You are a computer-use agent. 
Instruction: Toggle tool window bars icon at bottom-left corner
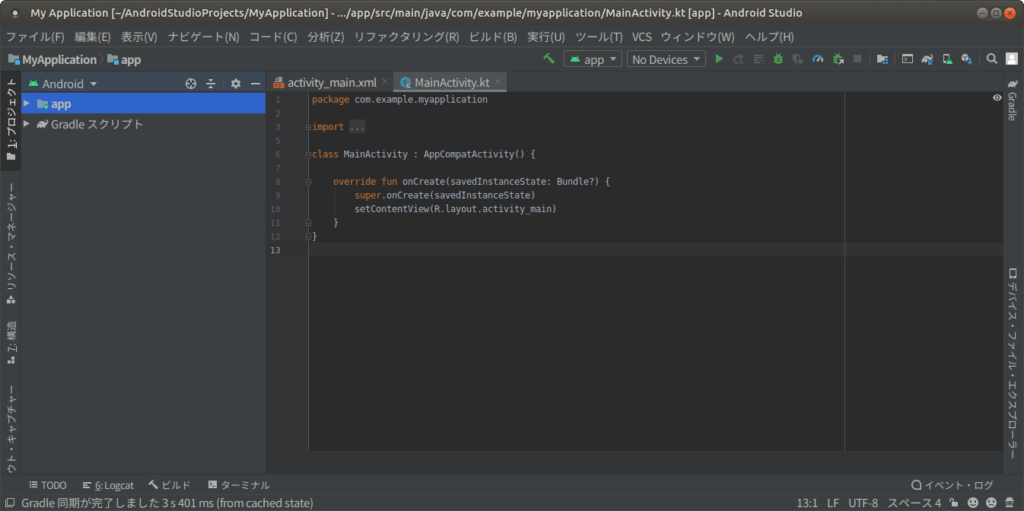point(10,503)
